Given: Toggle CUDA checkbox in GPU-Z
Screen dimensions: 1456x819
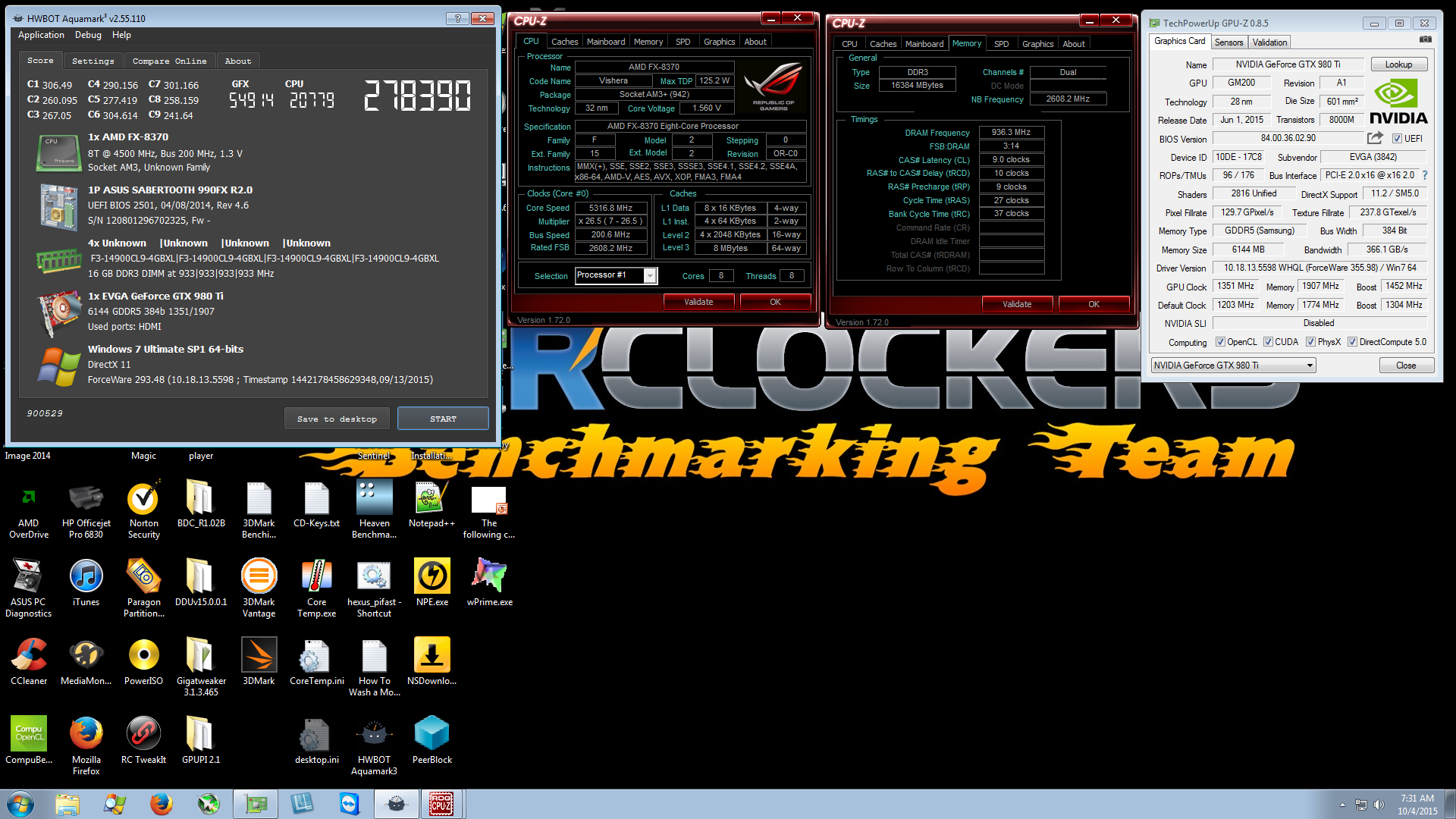Looking at the screenshot, I should point(1268,342).
